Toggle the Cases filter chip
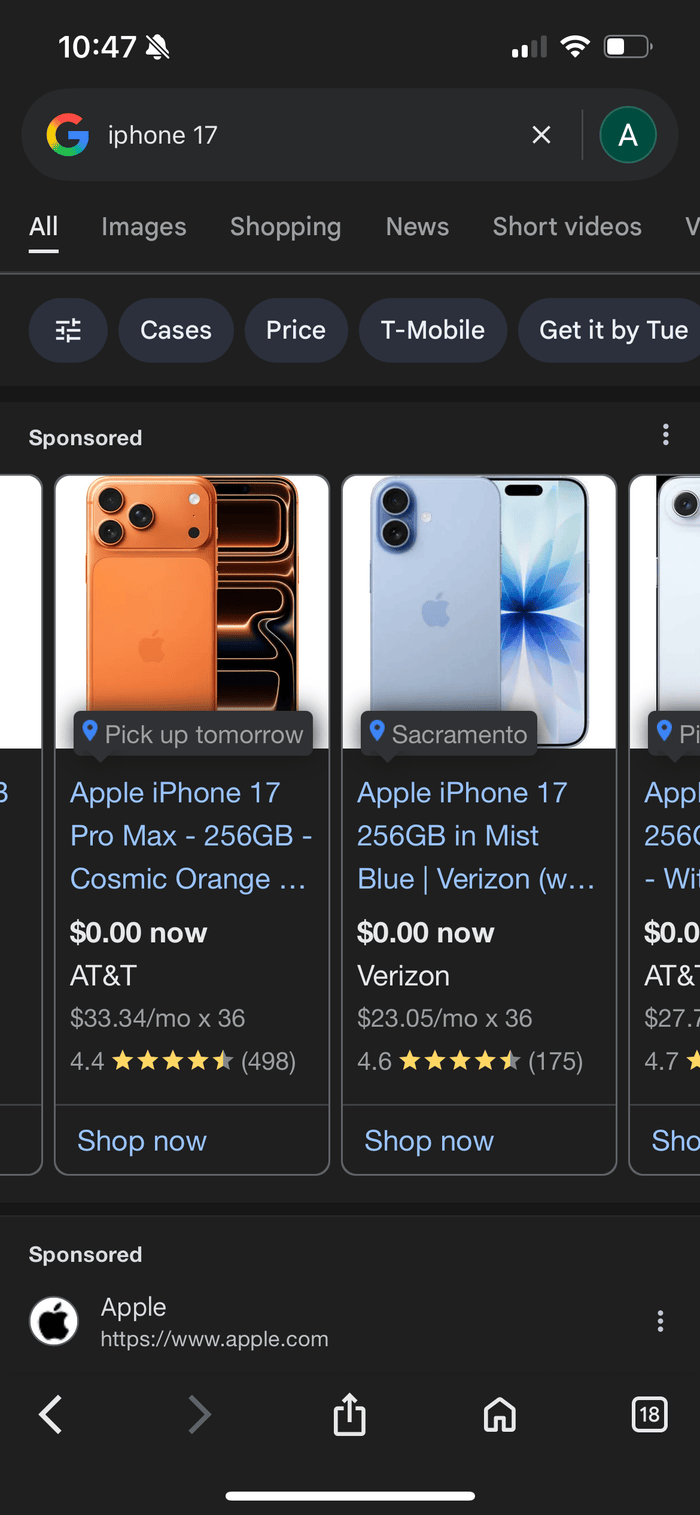700x1515 pixels. [176, 330]
